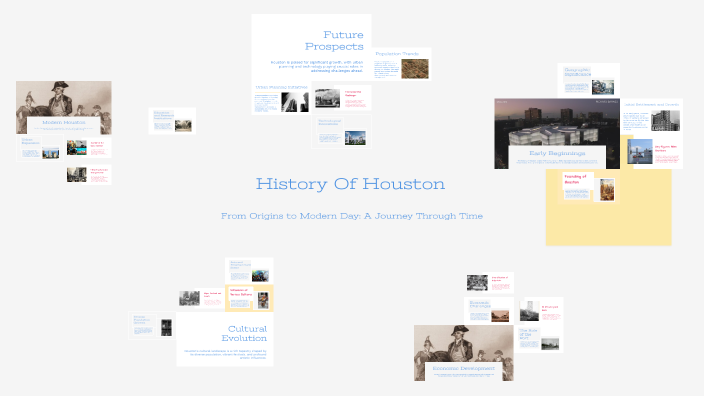Open the 'Future Prospects' topic slide

[311, 48]
